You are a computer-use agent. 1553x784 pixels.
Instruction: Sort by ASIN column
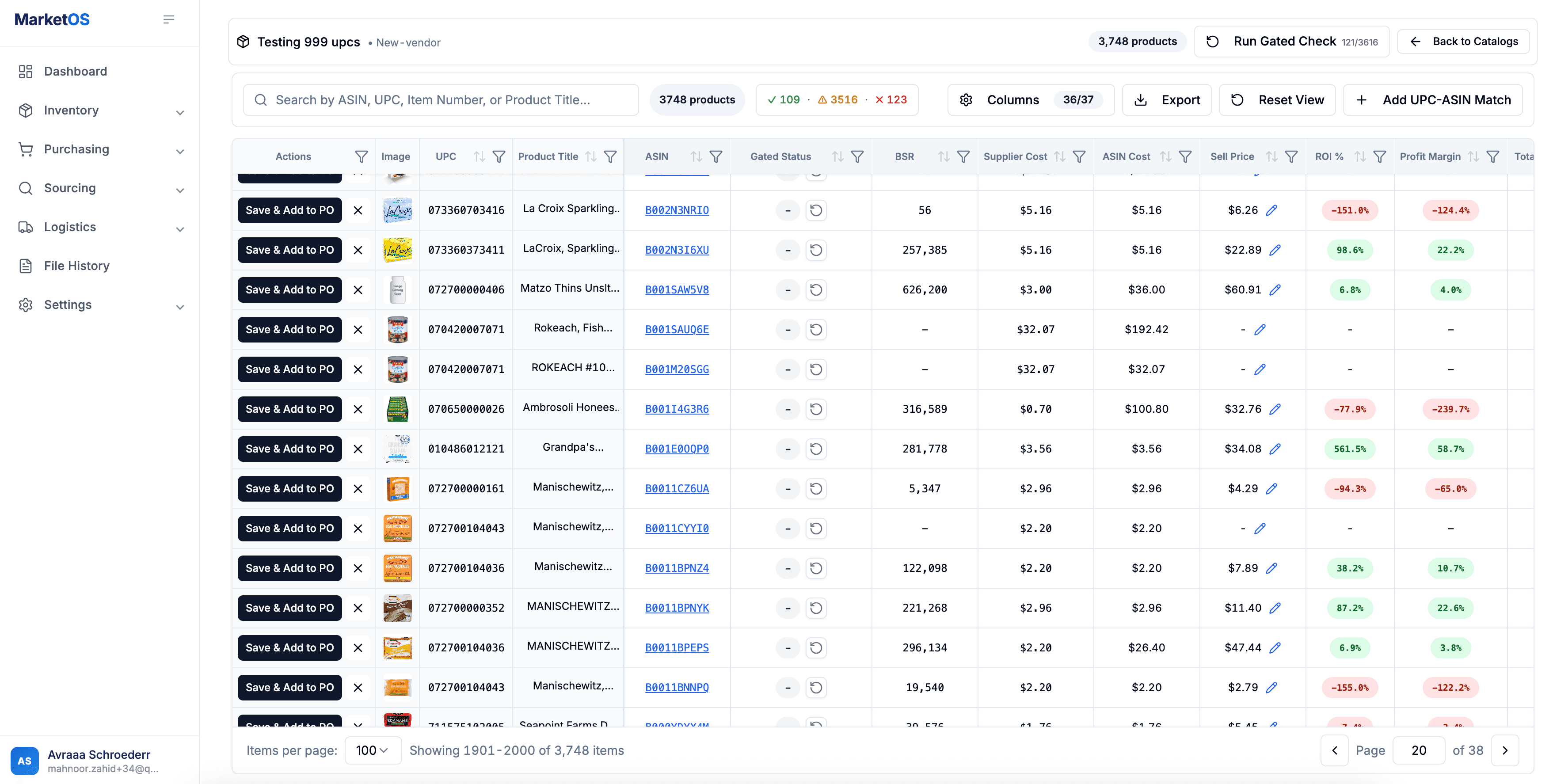coord(697,157)
